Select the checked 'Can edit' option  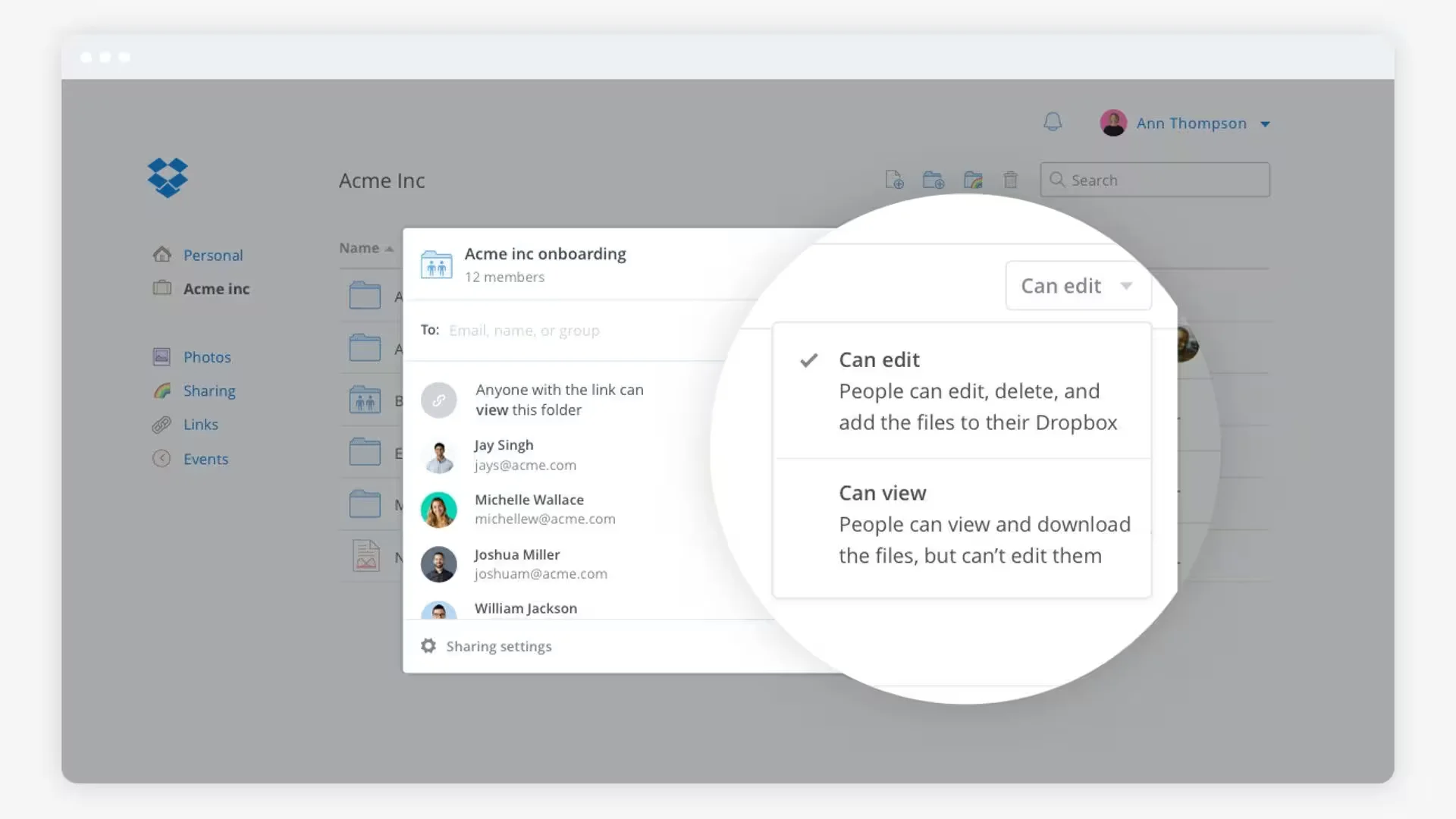pyautogui.click(x=879, y=360)
